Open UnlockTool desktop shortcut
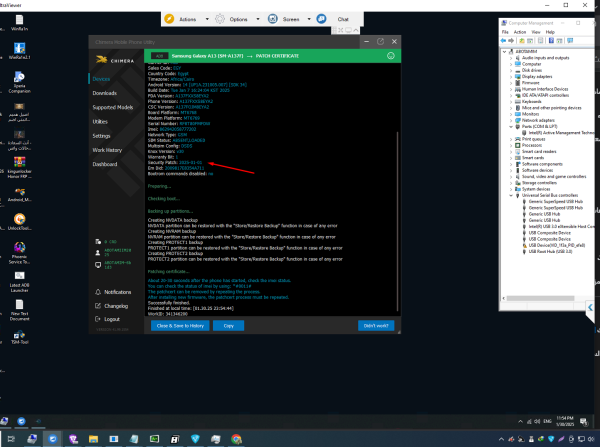This screenshot has width=600, height=447. point(19,222)
